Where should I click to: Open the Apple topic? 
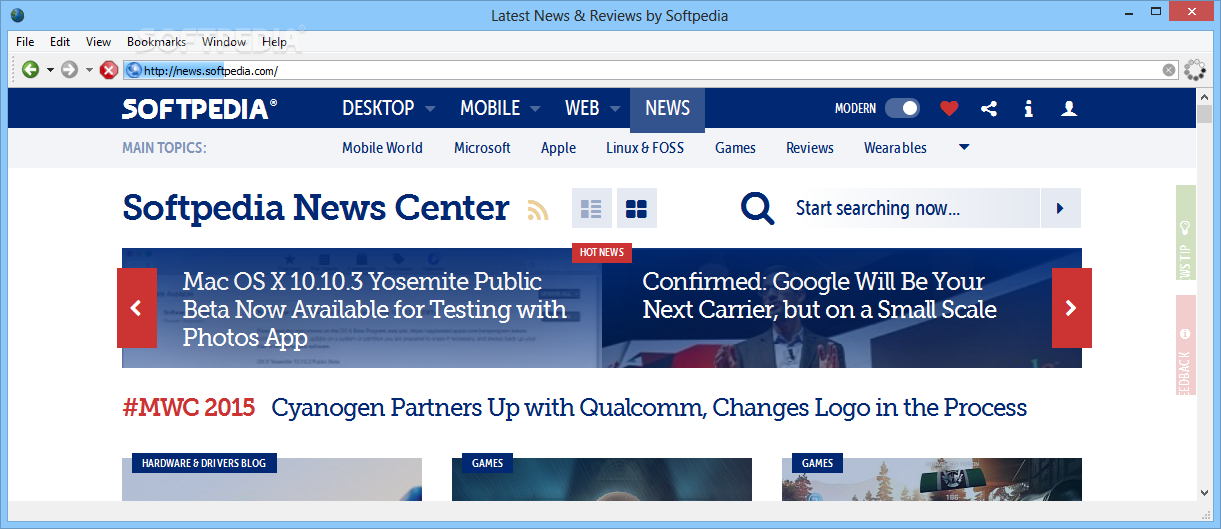click(x=558, y=148)
